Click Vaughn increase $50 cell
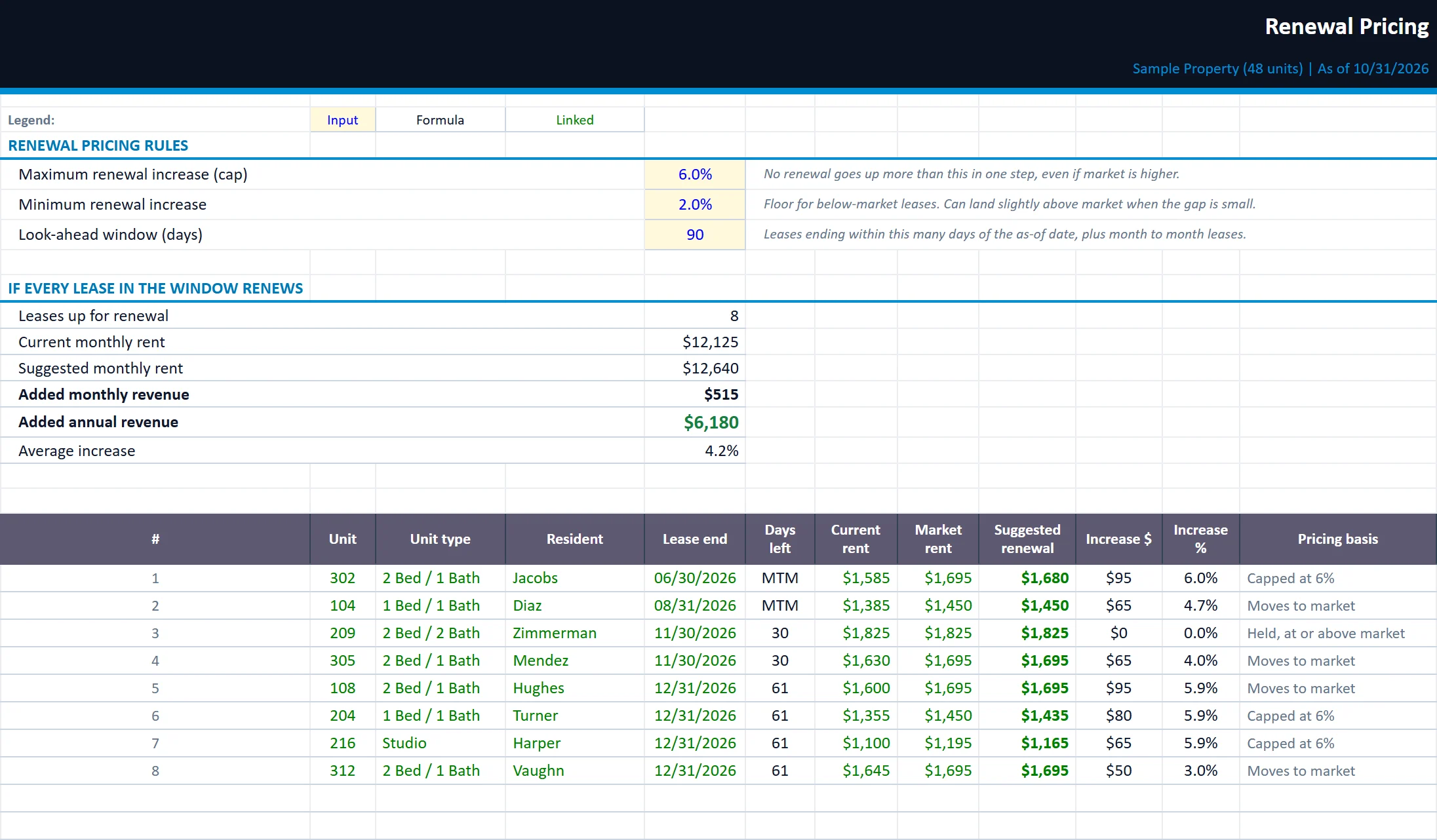 click(1118, 771)
